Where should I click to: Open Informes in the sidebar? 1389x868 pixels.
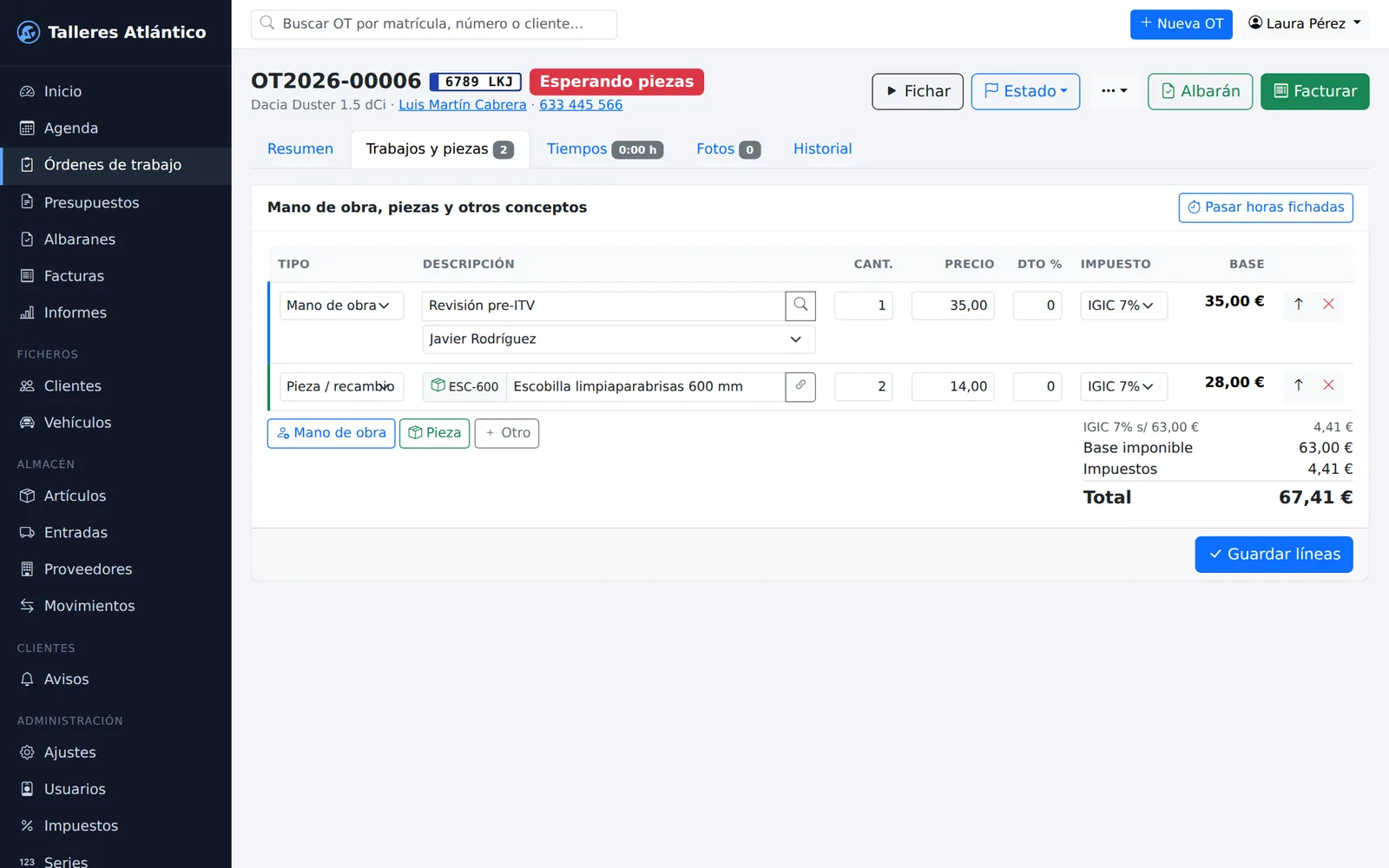tap(115, 312)
